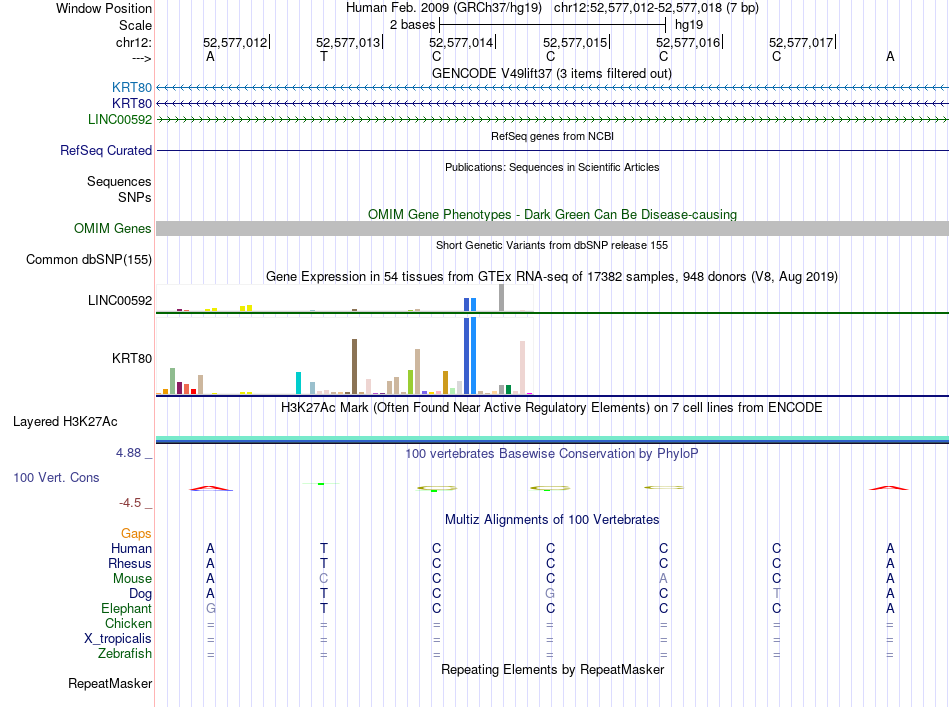The width and height of the screenshot is (950, 707).
Task: Click the tall brown bar in KRT80 expression chart
Action: pos(354,367)
